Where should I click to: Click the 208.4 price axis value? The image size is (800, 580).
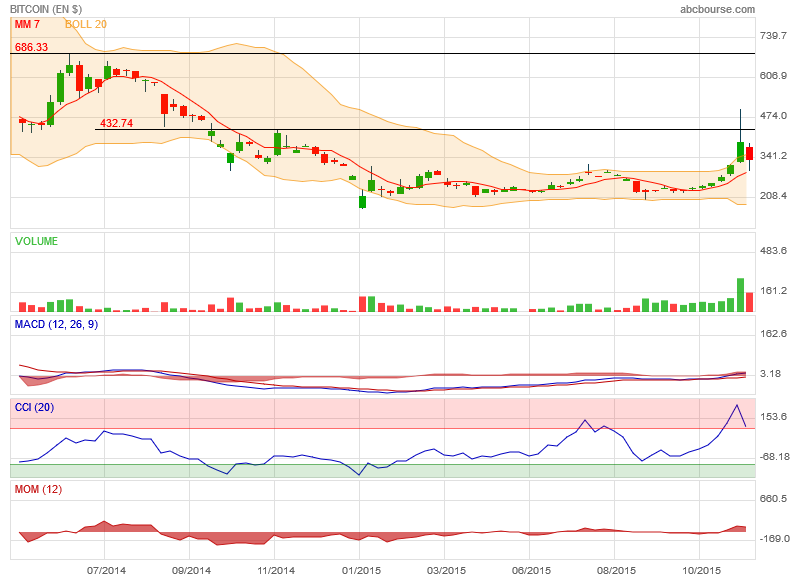776,196
